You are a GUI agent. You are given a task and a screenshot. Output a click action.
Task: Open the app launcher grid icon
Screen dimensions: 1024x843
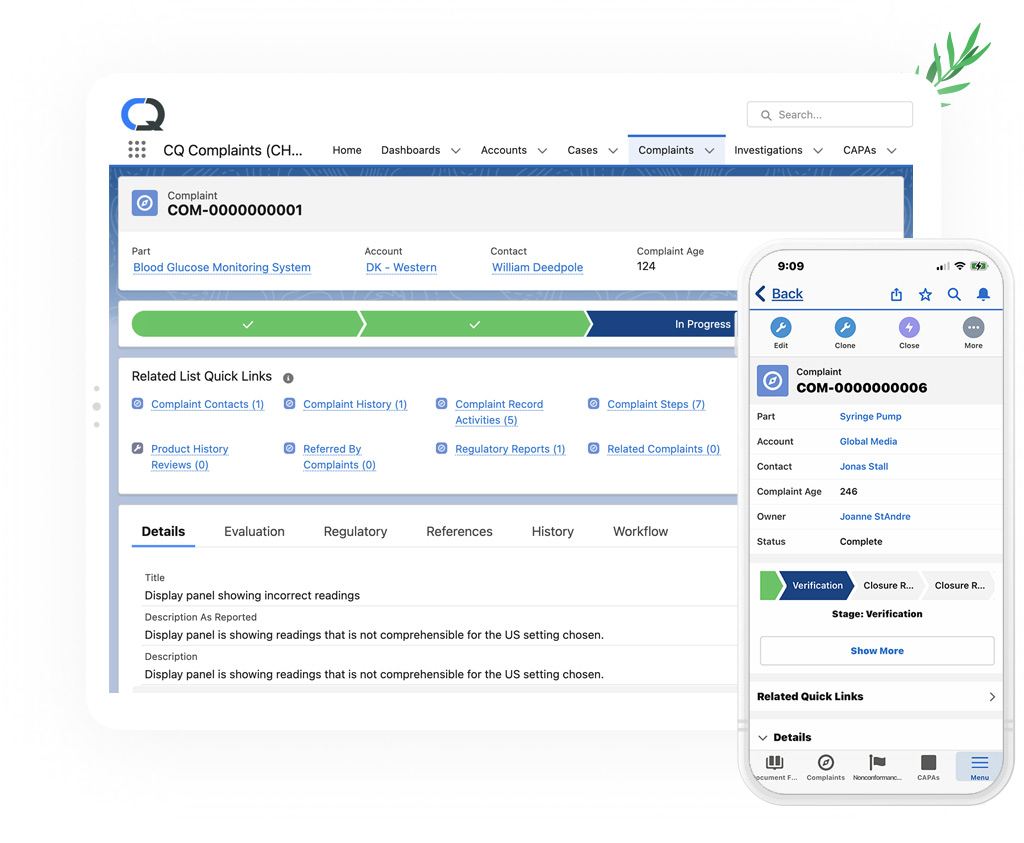pos(137,150)
